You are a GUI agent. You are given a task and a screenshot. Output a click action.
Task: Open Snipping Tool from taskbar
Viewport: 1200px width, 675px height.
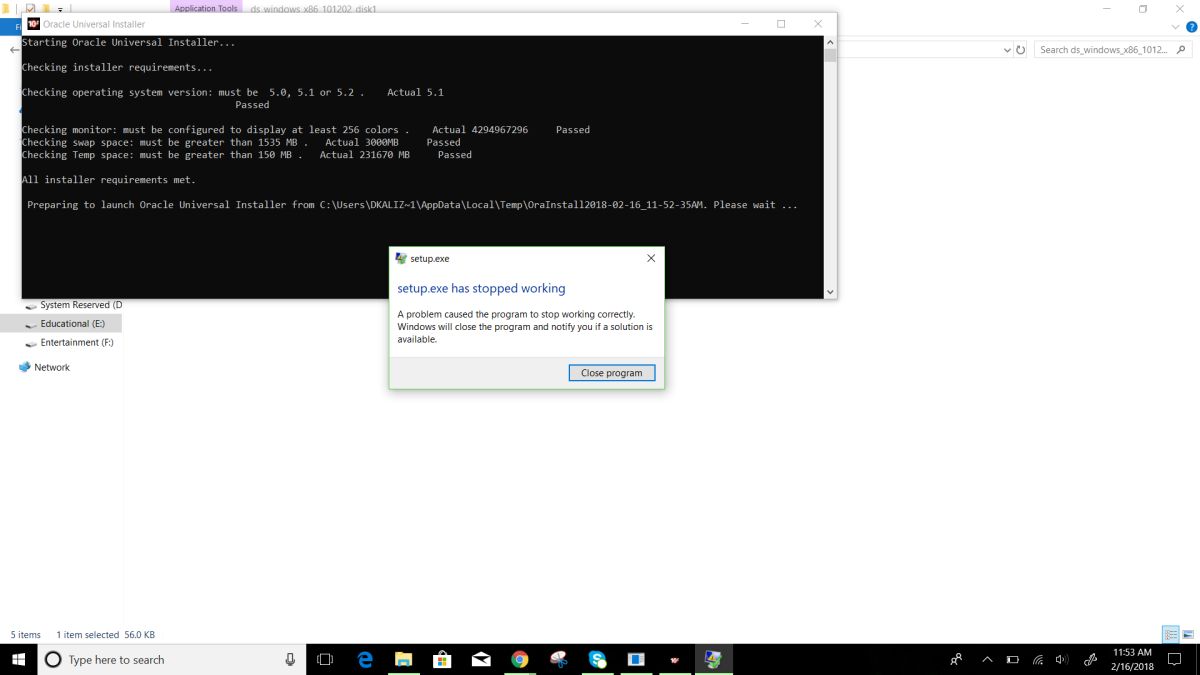[559, 659]
